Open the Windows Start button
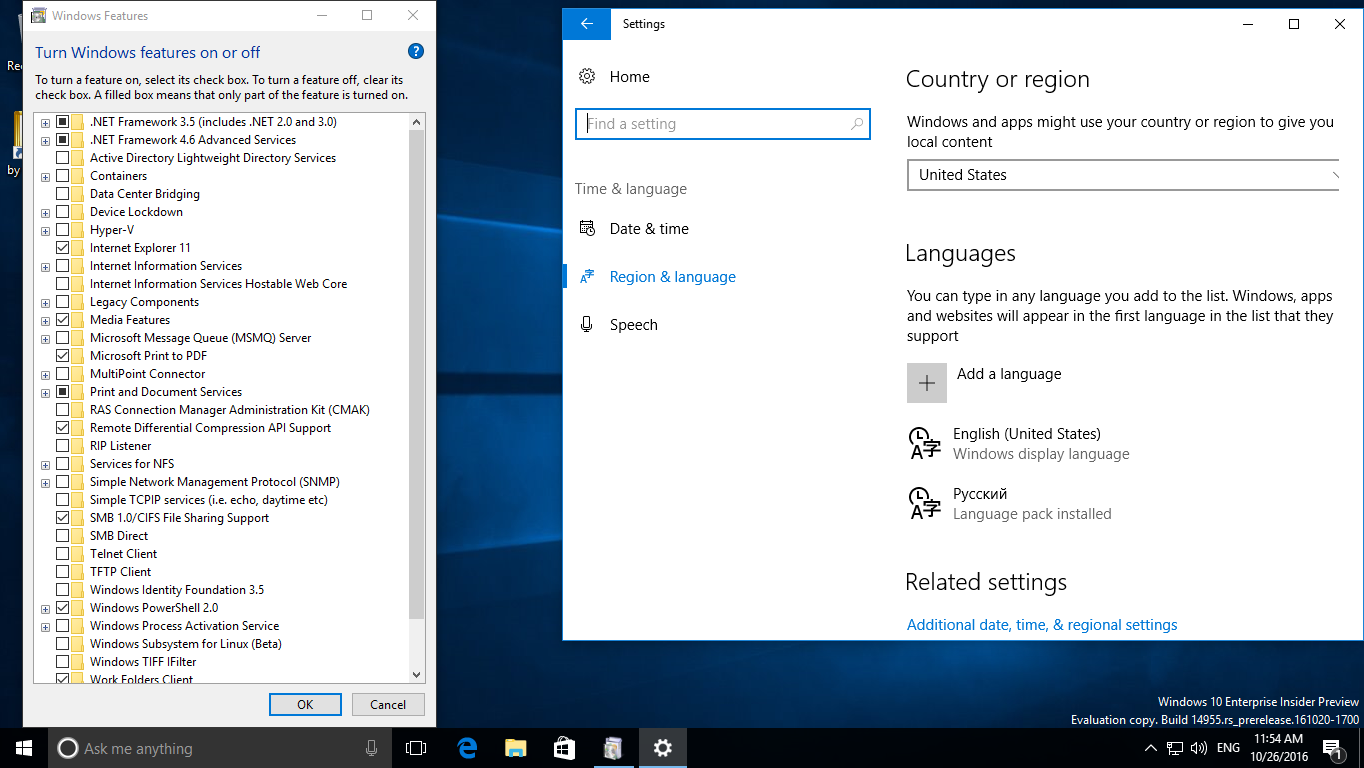The height and width of the screenshot is (768, 1364). pos(24,748)
